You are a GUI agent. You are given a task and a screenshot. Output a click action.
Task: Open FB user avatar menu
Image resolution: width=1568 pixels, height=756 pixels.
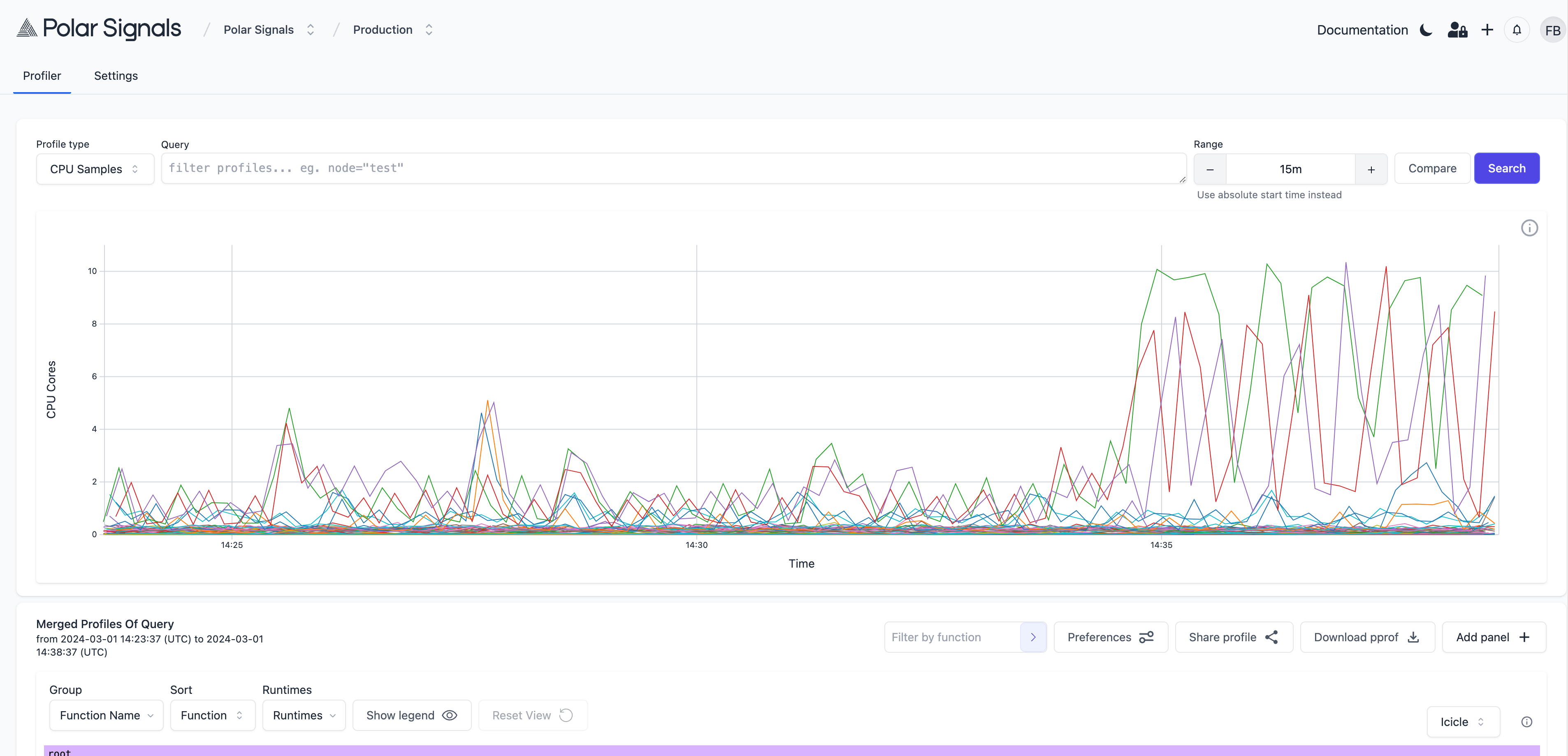point(1552,30)
